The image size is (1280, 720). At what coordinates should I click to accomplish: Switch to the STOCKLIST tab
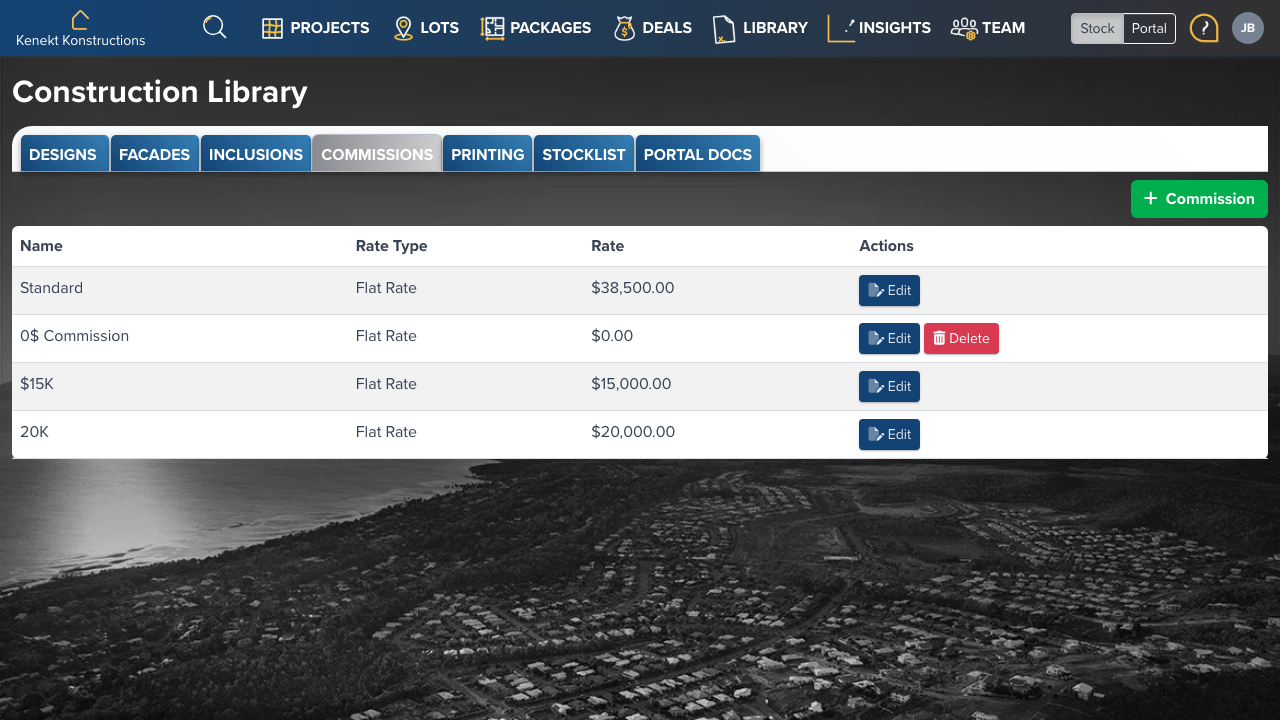coord(584,154)
